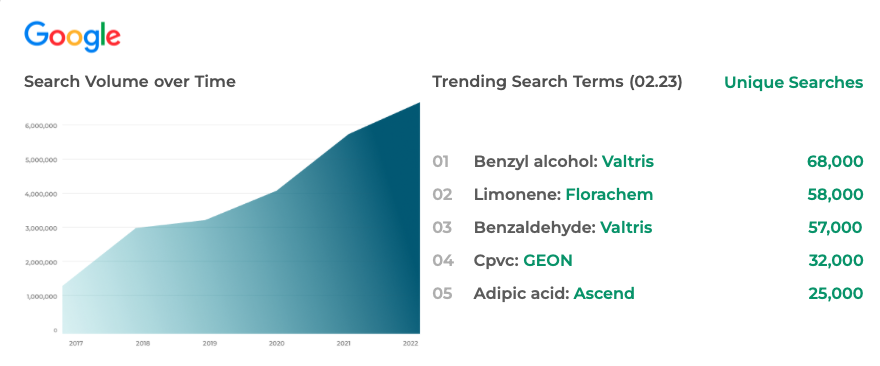Click the Adipic acid search term

[x=521, y=293]
